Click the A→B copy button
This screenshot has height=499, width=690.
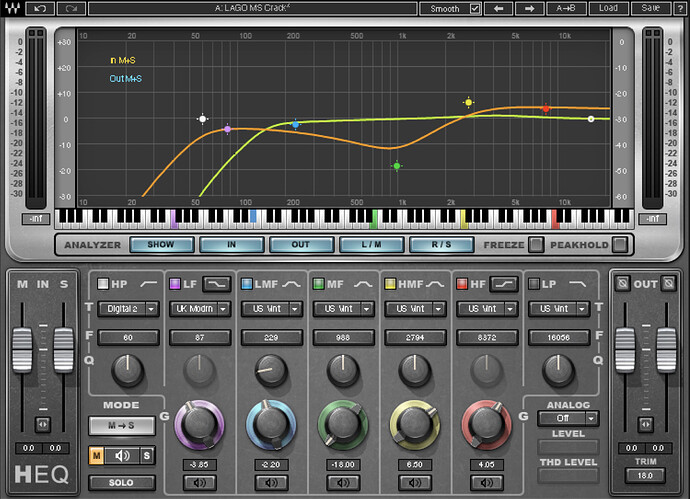(565, 8)
